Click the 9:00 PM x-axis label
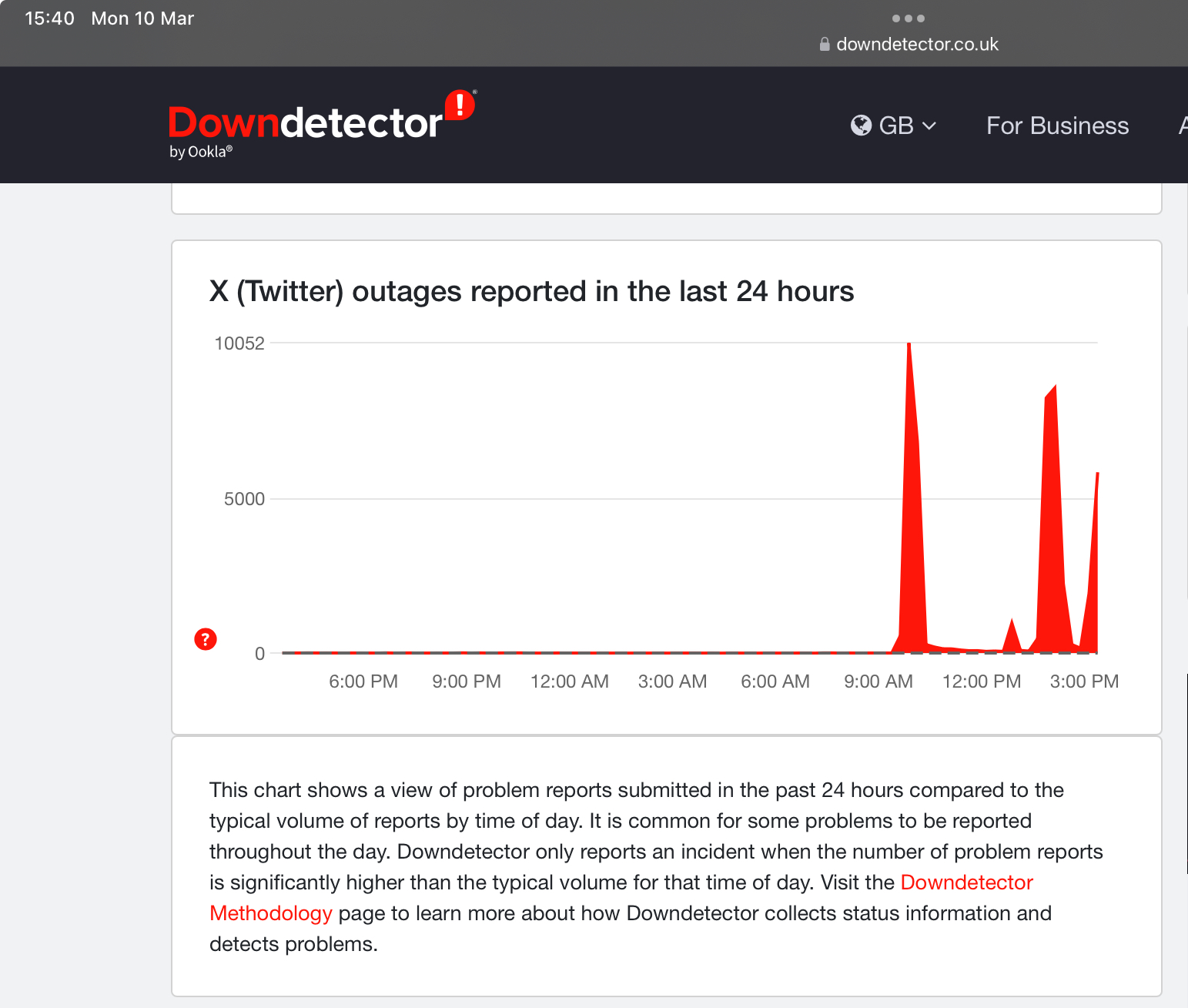Viewport: 1188px width, 1008px height. [x=467, y=681]
